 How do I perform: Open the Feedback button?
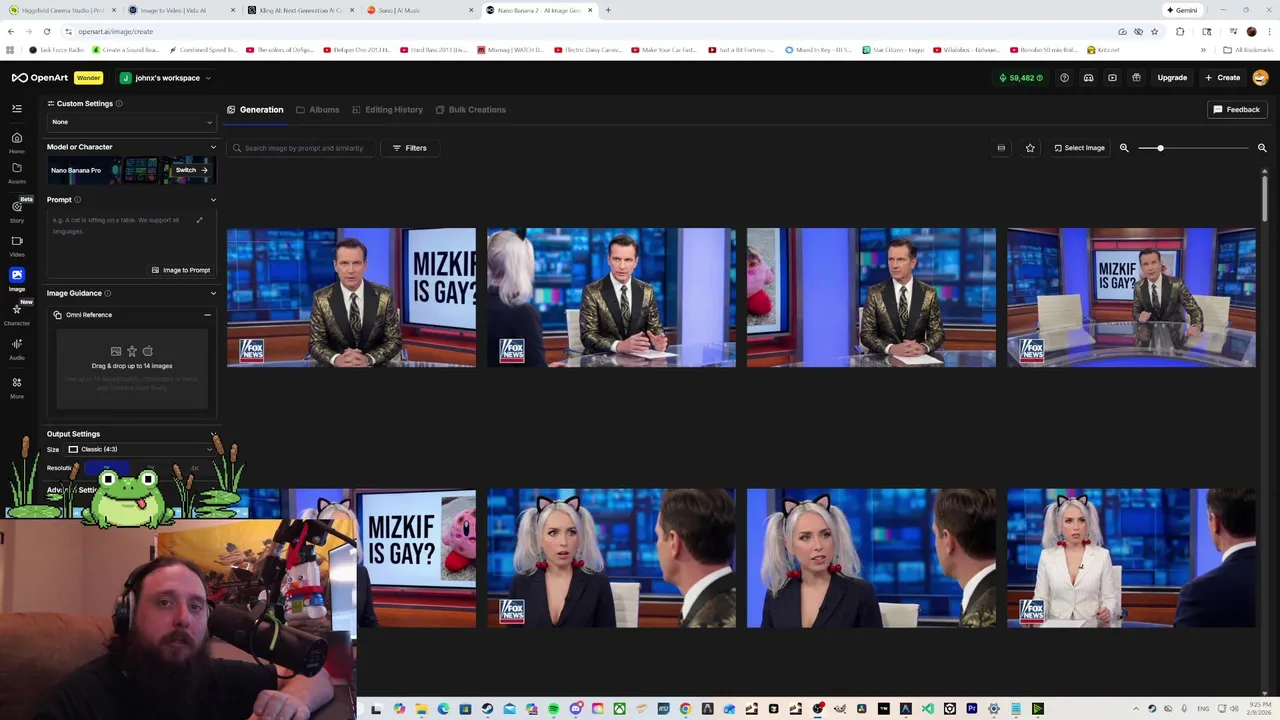[1237, 110]
